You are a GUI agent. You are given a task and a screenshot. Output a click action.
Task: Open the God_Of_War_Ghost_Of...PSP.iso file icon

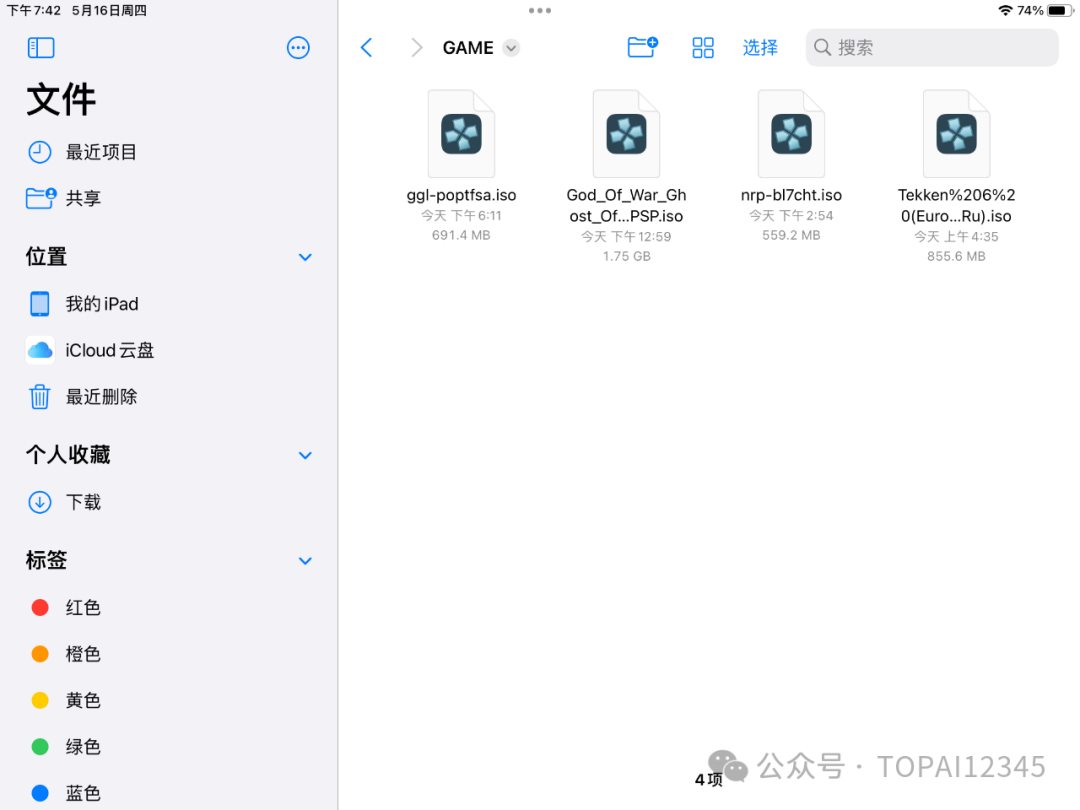626,134
